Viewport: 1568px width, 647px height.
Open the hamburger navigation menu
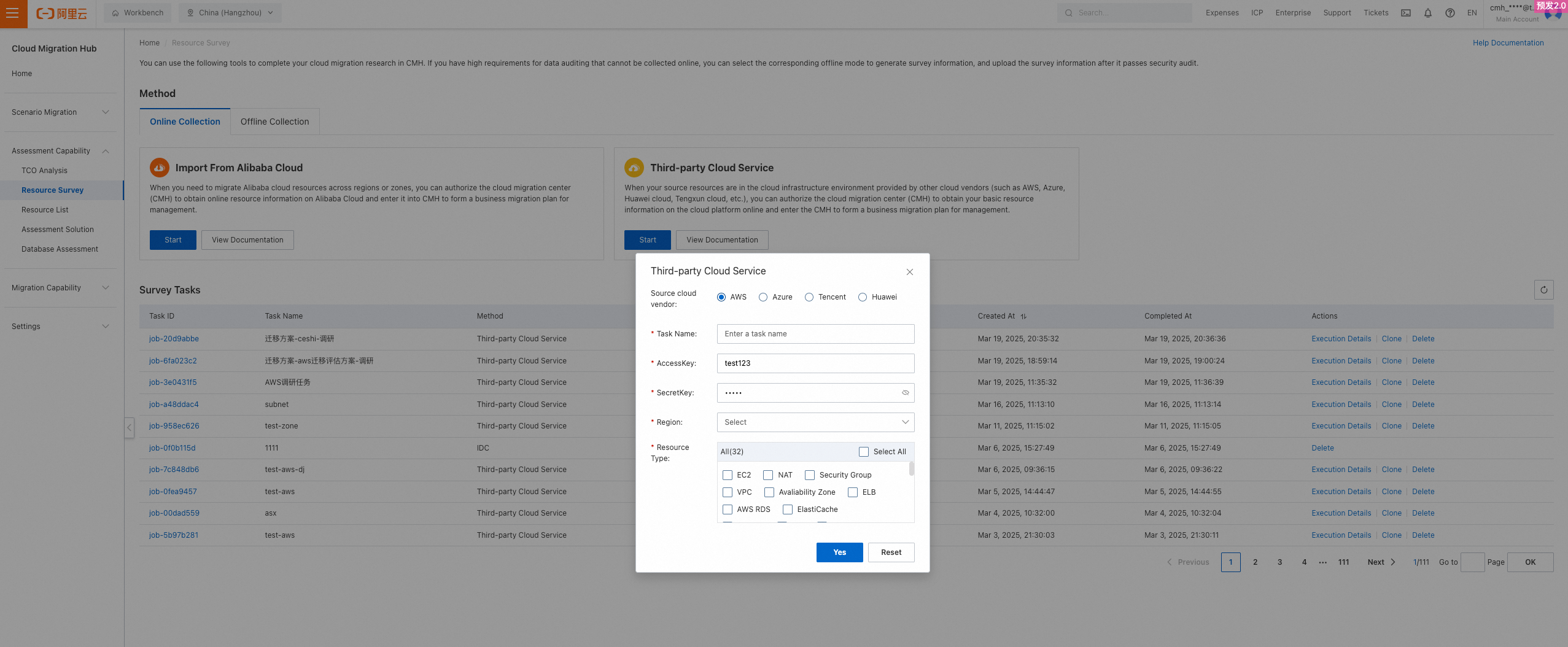pyautogui.click(x=13, y=13)
